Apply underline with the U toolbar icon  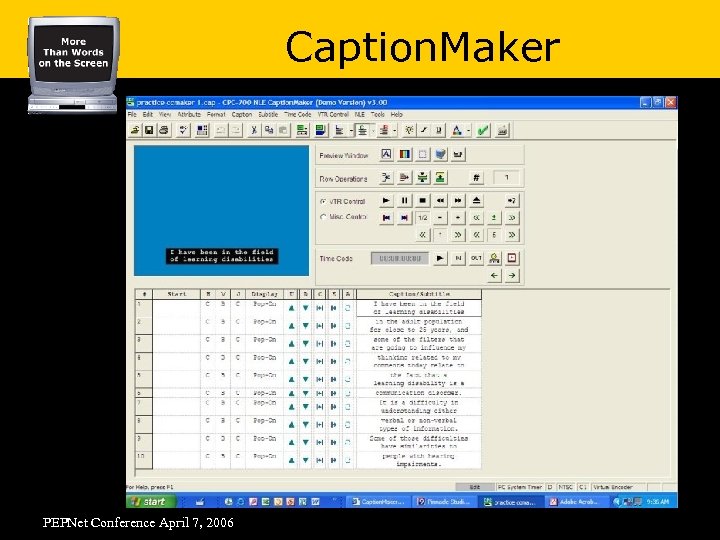pos(439,130)
